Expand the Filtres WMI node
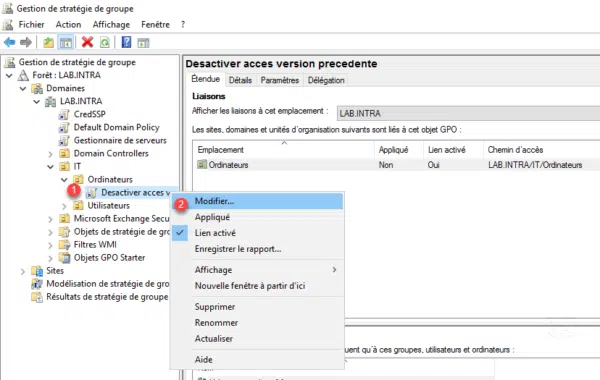This screenshot has width=600, height=380. (x=51, y=245)
